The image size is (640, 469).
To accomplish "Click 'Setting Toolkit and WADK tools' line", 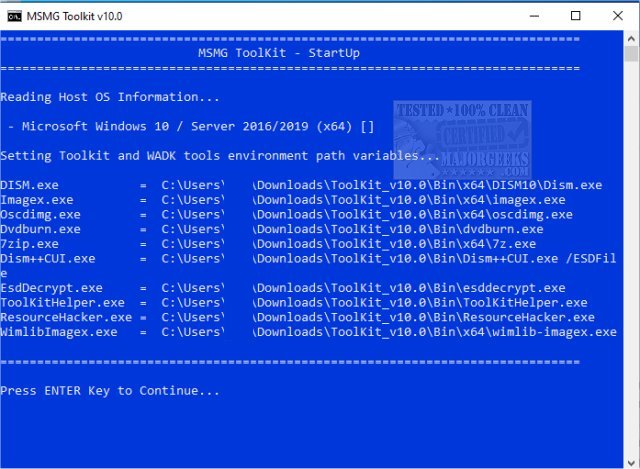I will (x=220, y=156).
